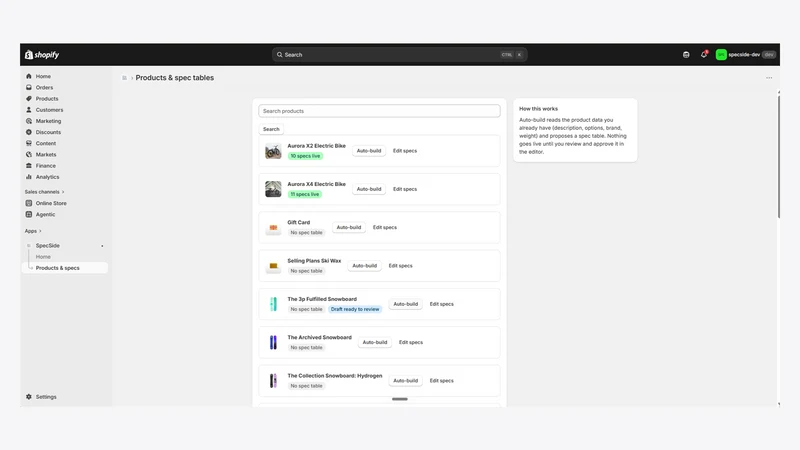Auto-build Selling Plans Ski Wax
This screenshot has height=450, width=800.
[x=364, y=266]
